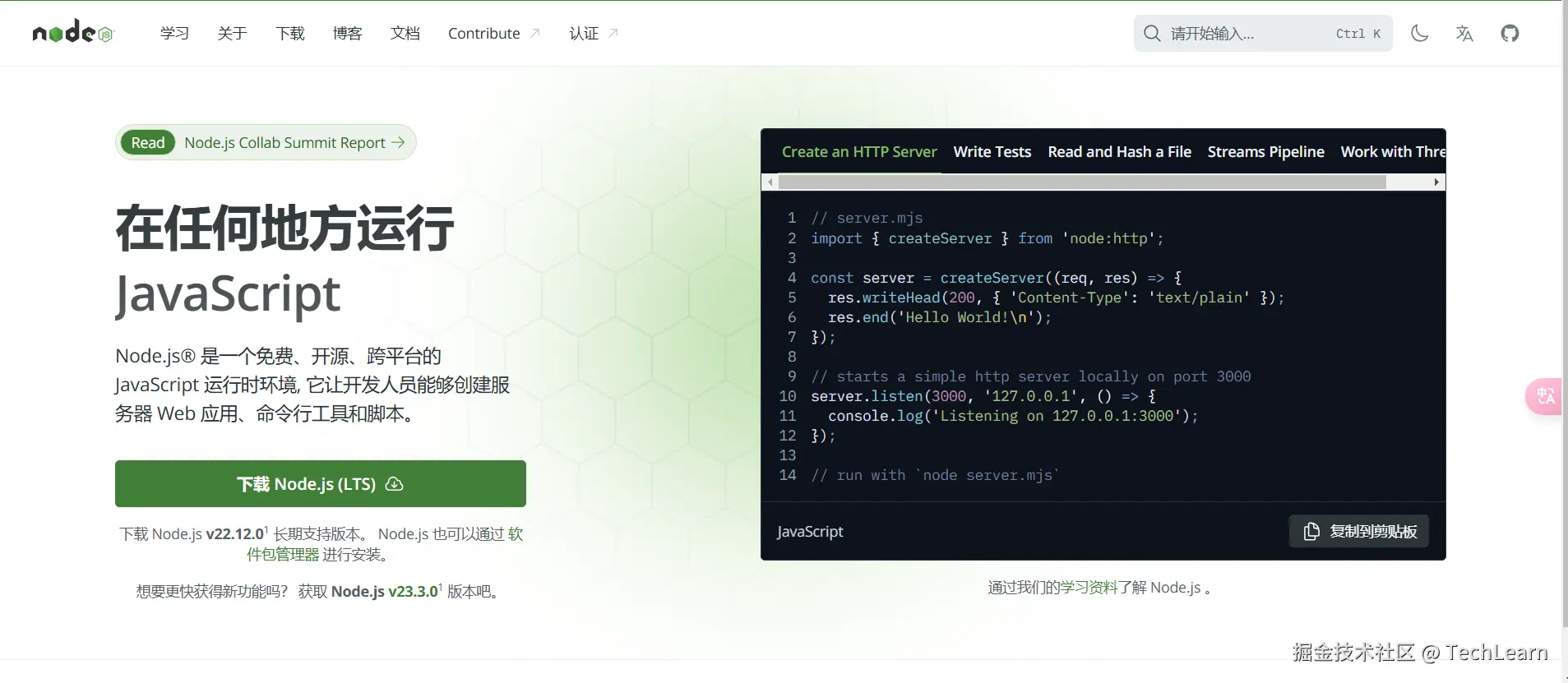Click the server.listen(3000 code line

[983, 396]
